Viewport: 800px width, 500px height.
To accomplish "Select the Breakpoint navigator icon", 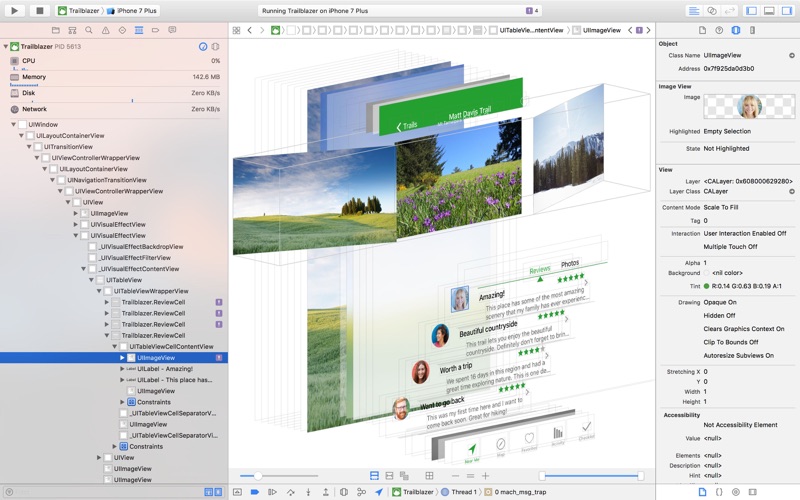I will click(157, 30).
